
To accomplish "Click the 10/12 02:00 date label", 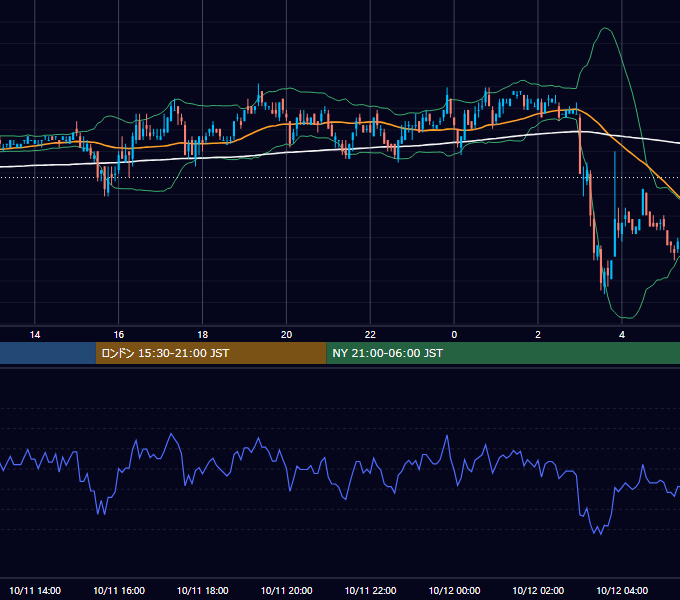I will click(538, 590).
